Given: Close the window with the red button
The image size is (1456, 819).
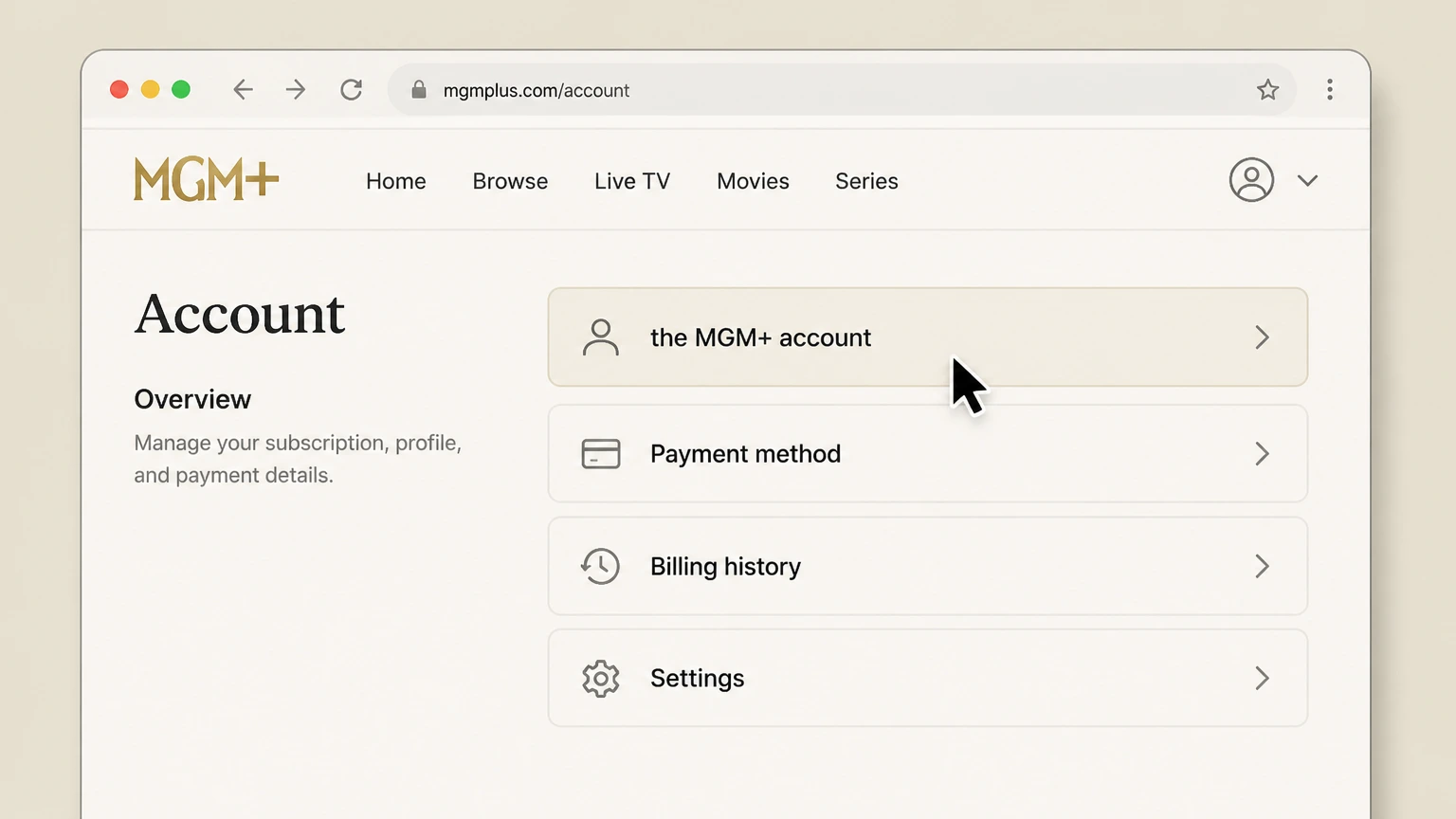Looking at the screenshot, I should tap(119, 90).
